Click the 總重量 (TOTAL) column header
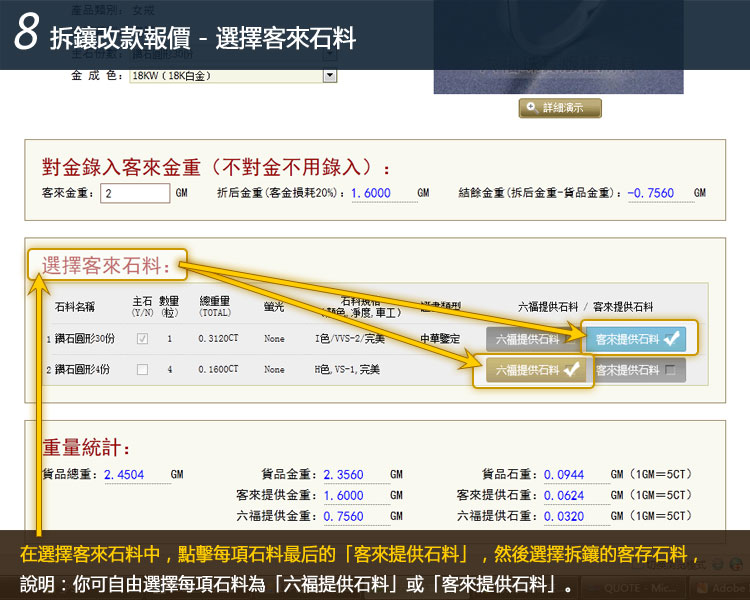750x600 pixels. 215,307
